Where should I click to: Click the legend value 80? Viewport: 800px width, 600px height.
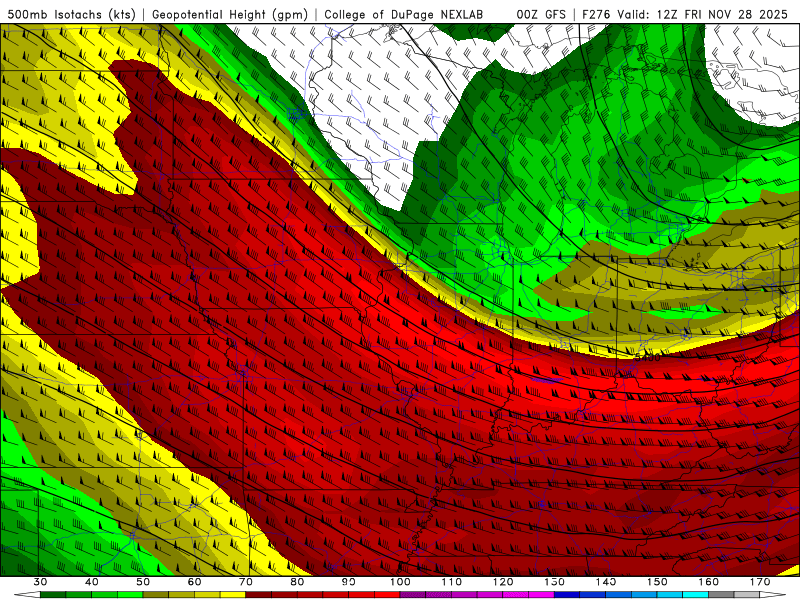pyautogui.click(x=297, y=582)
